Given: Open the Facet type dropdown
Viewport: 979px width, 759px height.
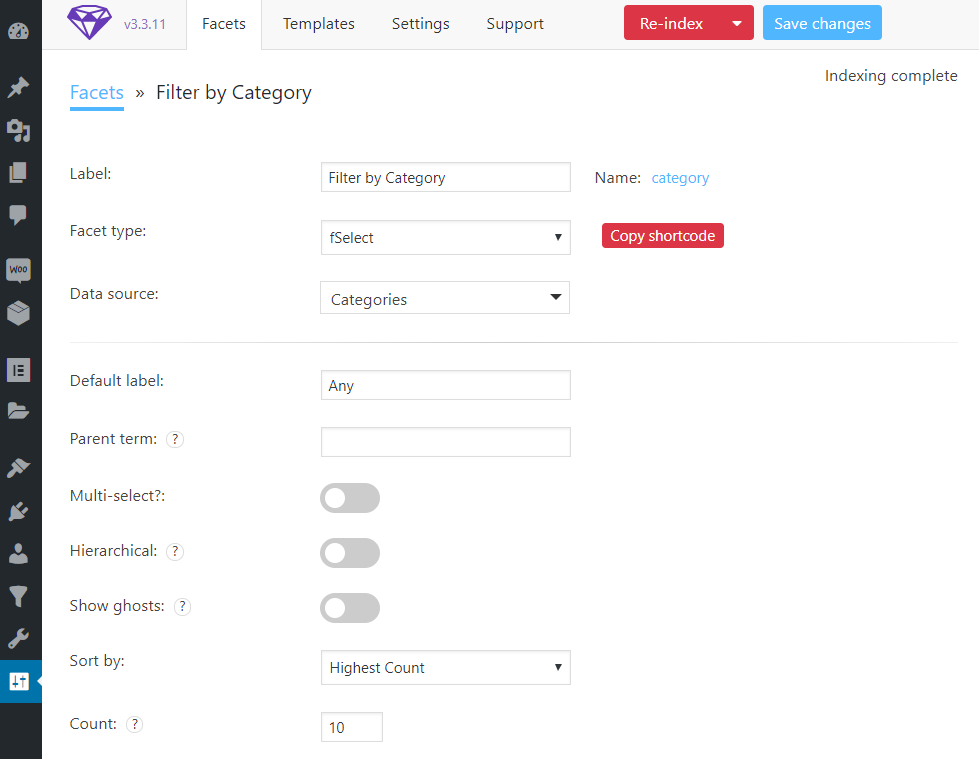Looking at the screenshot, I should 445,238.
